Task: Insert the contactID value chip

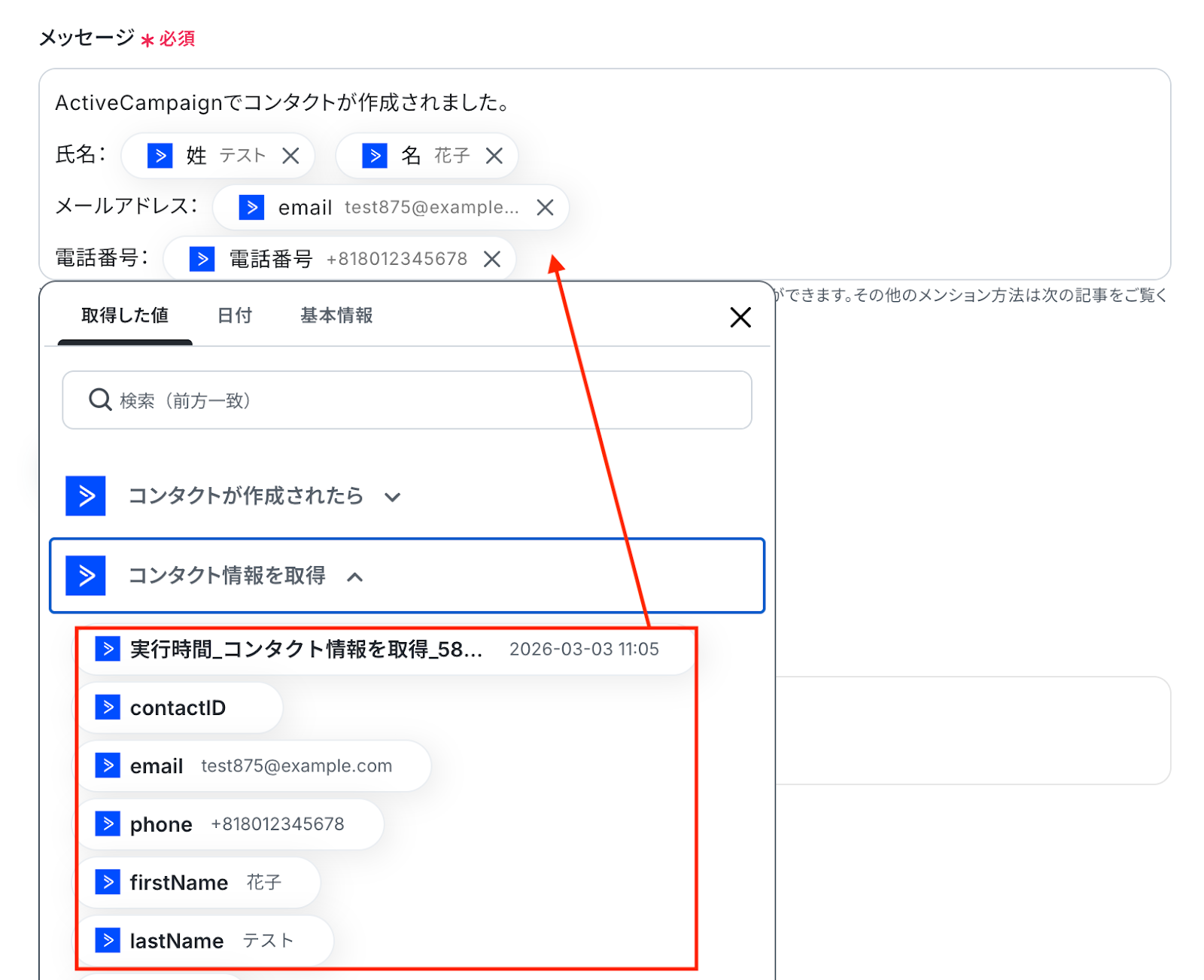Action: 178,708
